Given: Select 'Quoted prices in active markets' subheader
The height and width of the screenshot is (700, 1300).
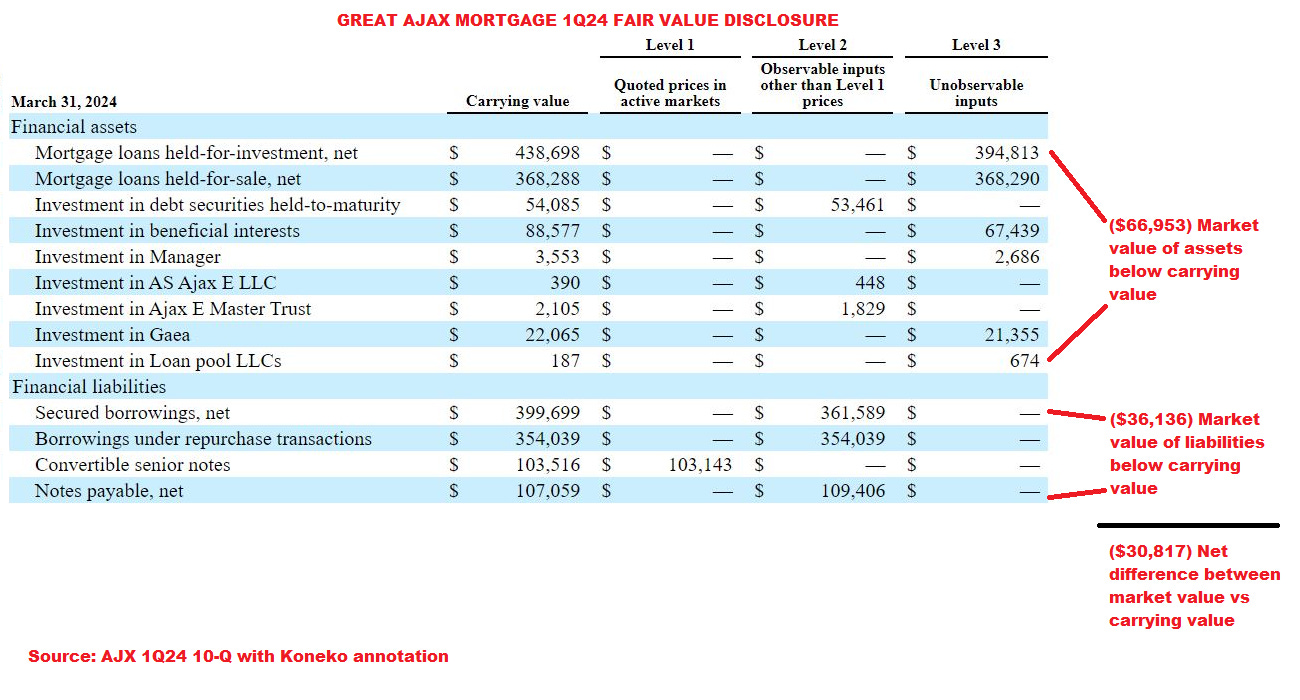Looking at the screenshot, I should [x=670, y=93].
